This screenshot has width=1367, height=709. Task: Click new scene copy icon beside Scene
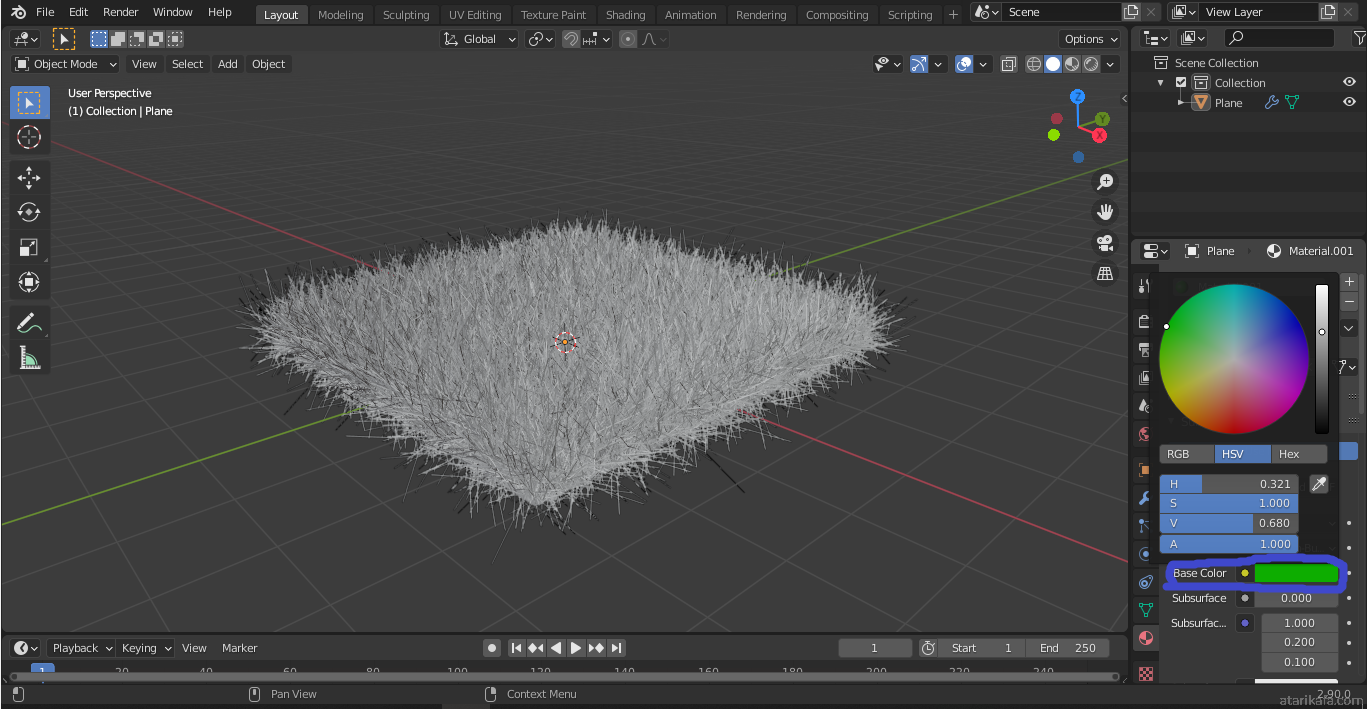point(1131,12)
